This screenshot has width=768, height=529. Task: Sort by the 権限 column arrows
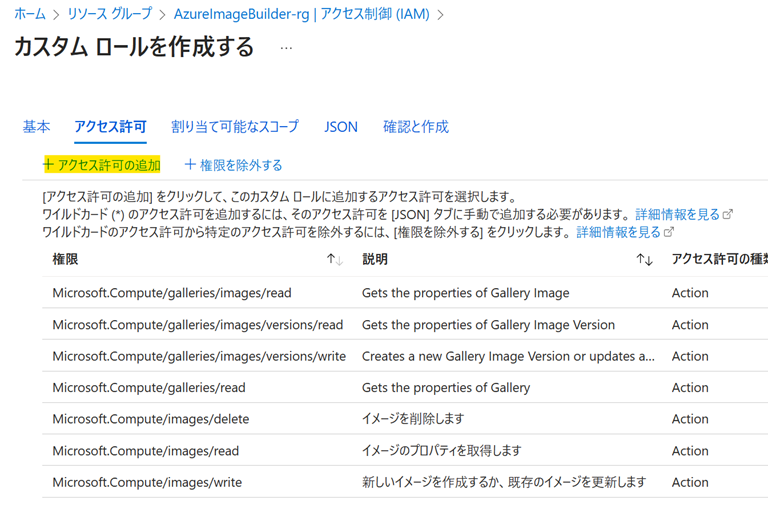[x=335, y=260]
